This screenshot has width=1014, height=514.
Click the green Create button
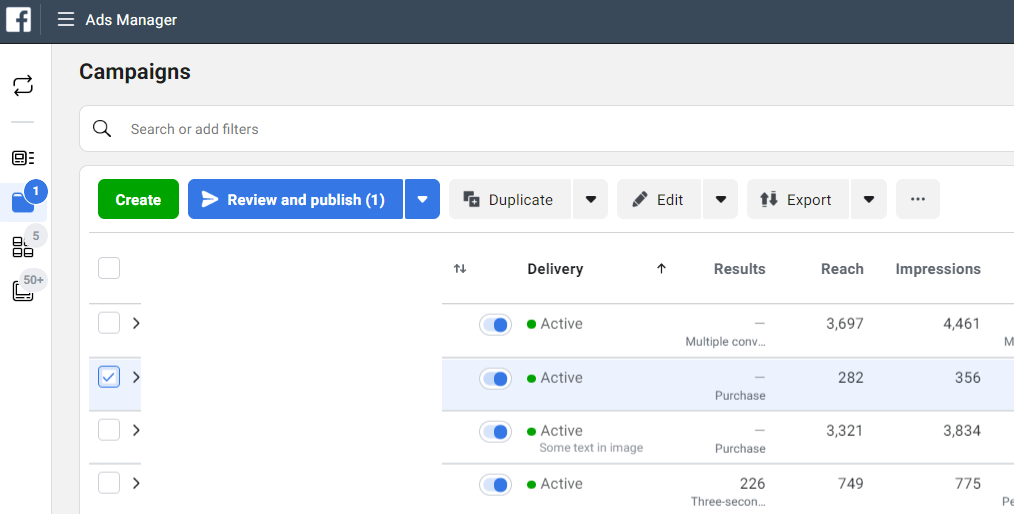point(138,200)
